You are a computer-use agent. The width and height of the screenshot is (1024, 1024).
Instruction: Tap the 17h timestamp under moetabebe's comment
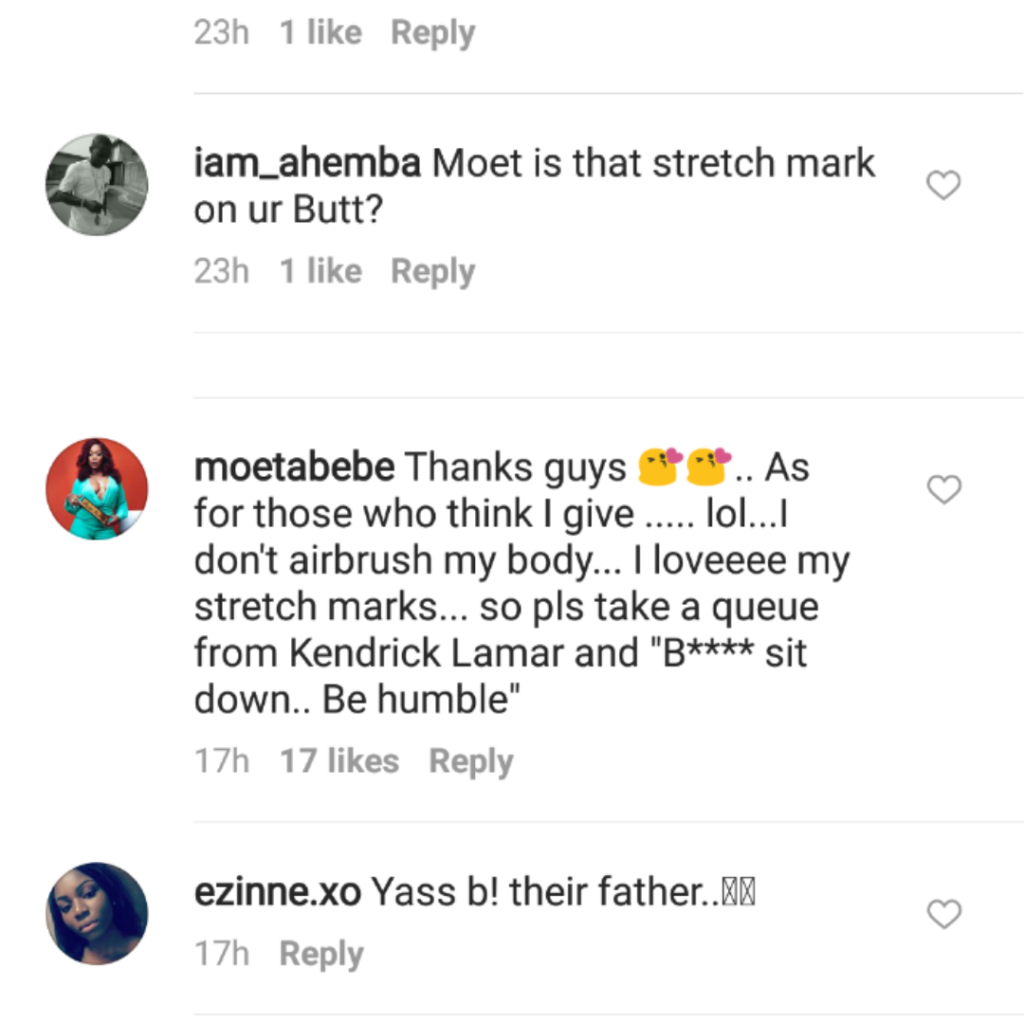[221, 762]
